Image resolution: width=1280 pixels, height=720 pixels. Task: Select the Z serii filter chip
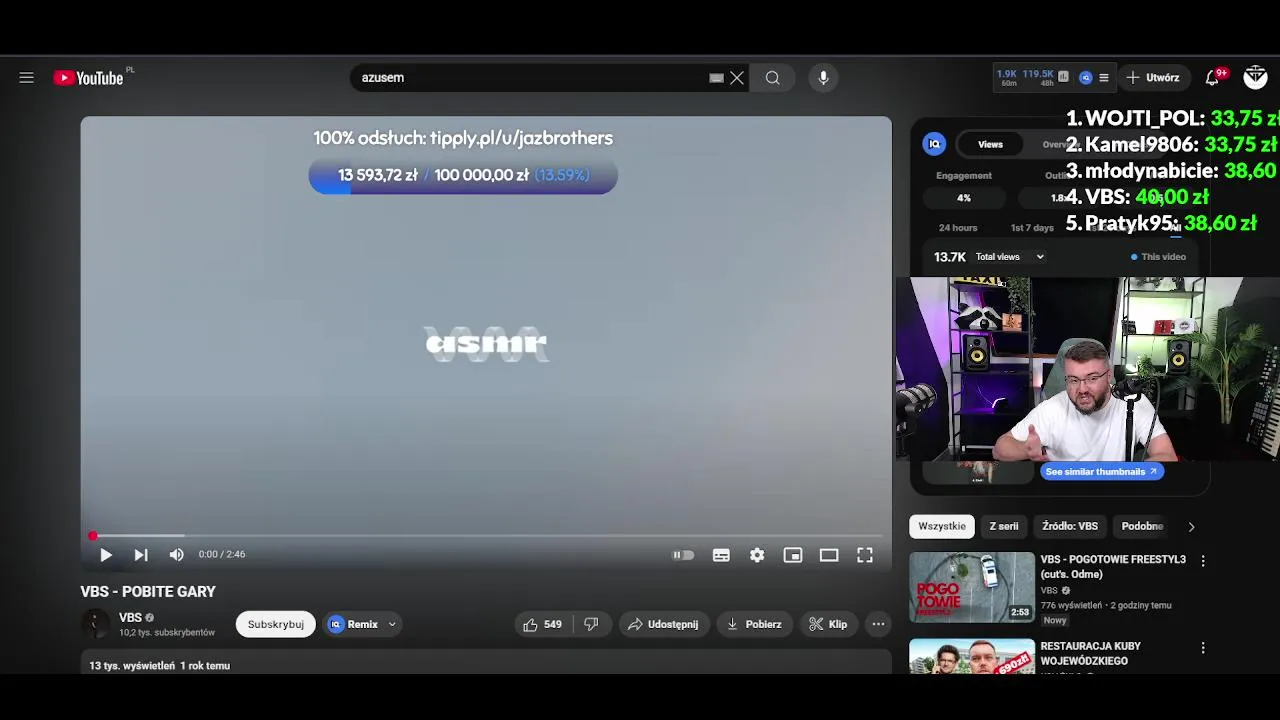[1003, 526]
